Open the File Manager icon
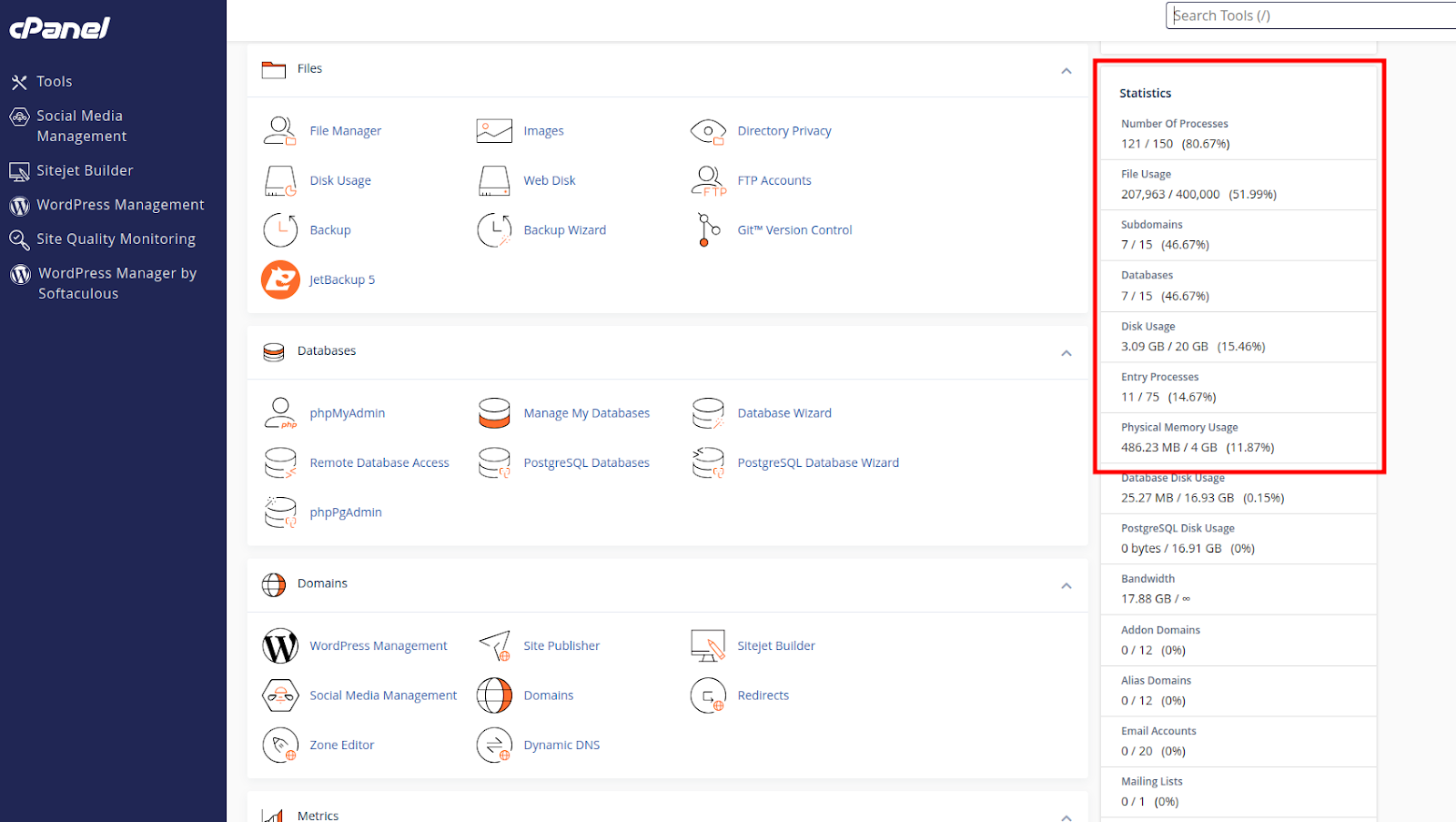This screenshot has width=1456, height=822. pos(279,131)
